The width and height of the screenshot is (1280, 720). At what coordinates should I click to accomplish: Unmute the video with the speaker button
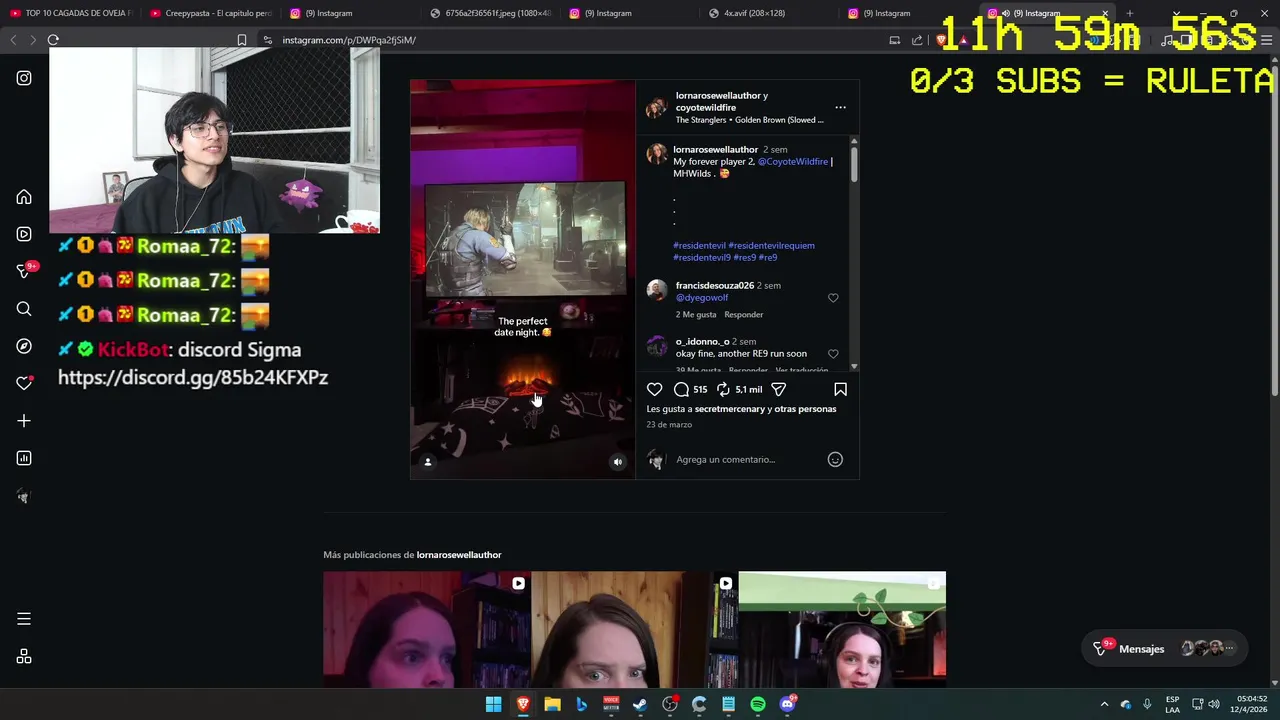(x=617, y=462)
